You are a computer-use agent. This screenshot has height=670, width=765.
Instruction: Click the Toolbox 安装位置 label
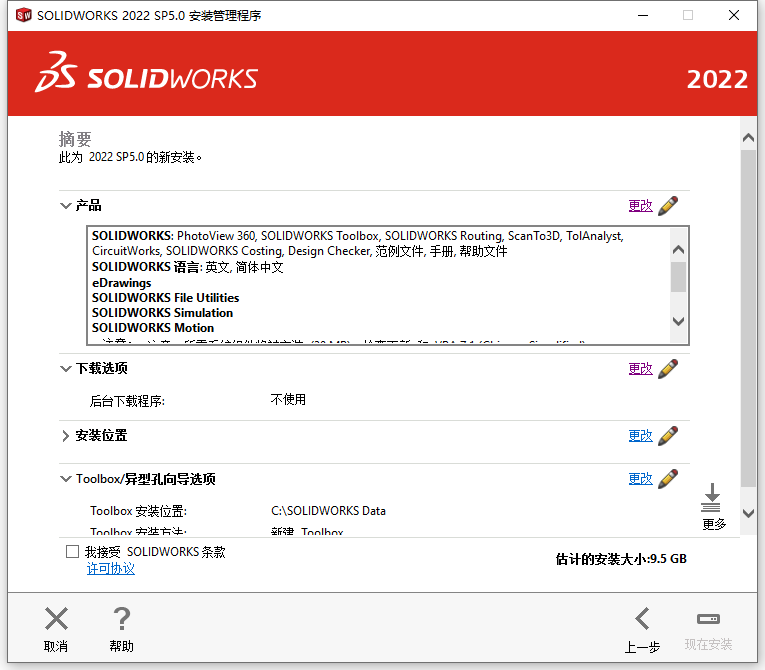(139, 511)
